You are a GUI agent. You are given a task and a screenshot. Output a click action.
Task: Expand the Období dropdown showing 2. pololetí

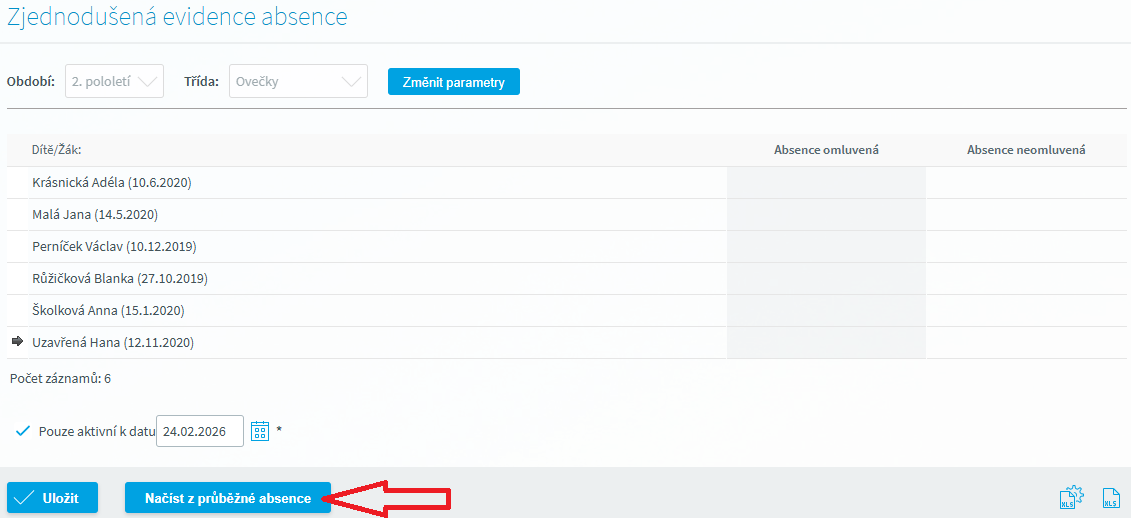pyautogui.click(x=114, y=81)
